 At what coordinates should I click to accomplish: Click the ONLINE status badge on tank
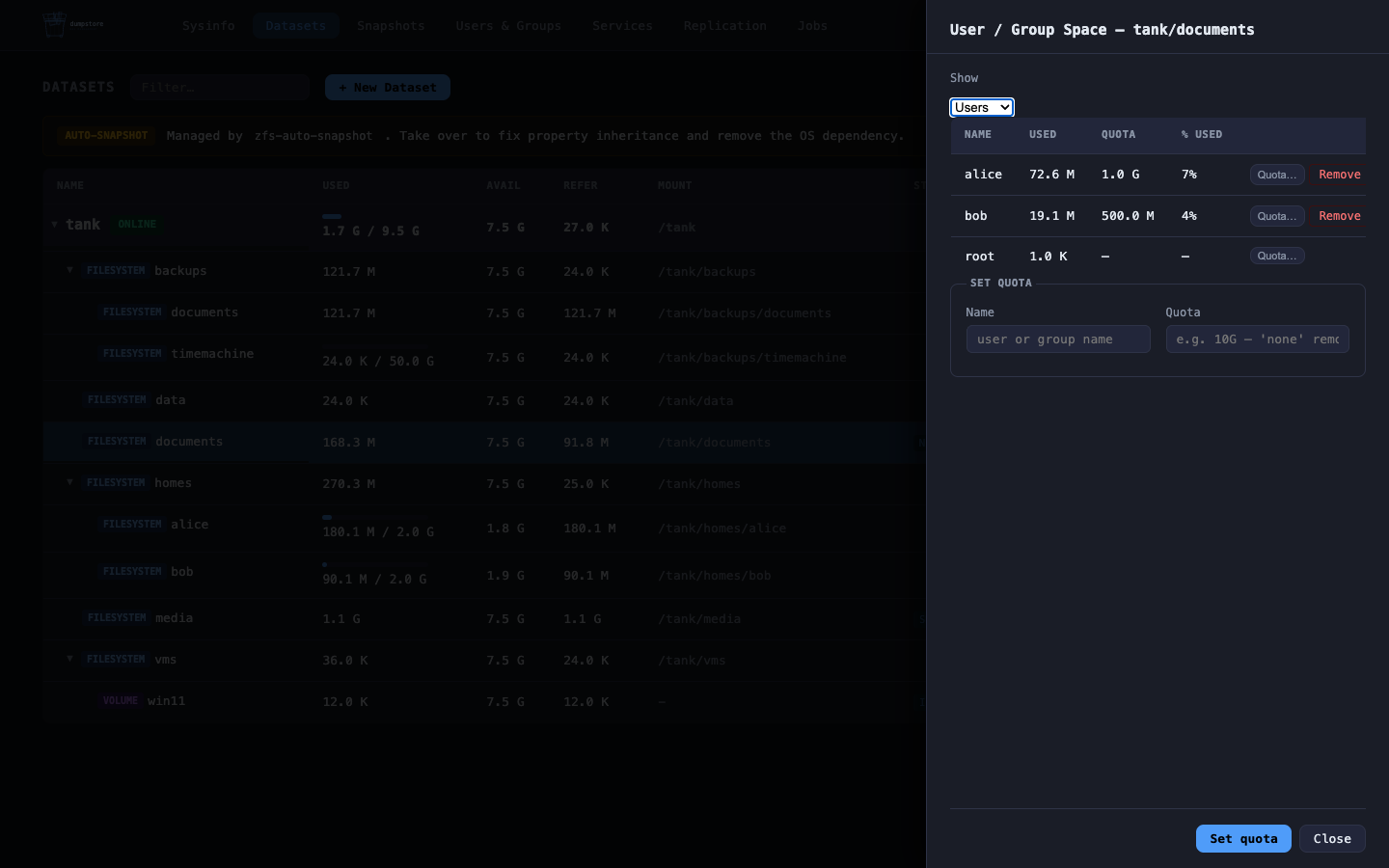(x=137, y=225)
